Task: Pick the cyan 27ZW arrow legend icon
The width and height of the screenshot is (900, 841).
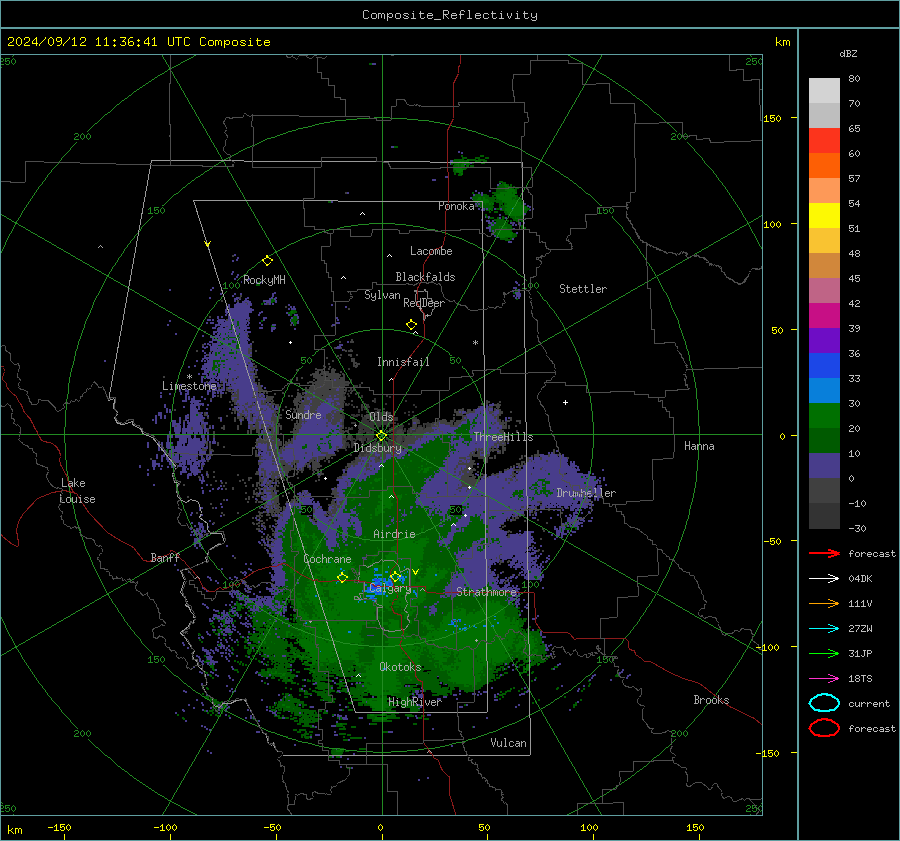Action: click(824, 629)
